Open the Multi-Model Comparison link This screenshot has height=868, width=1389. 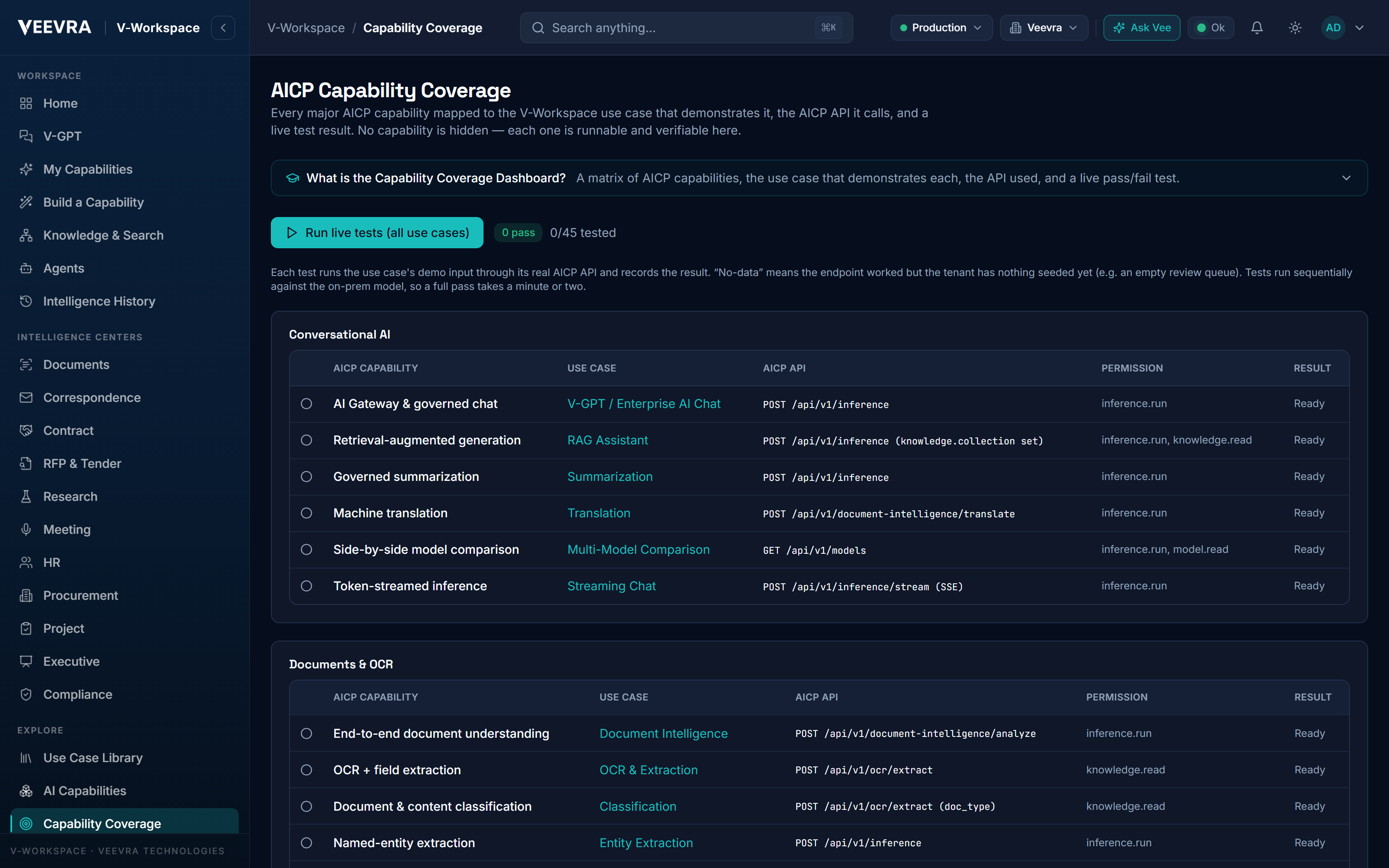pos(639,549)
